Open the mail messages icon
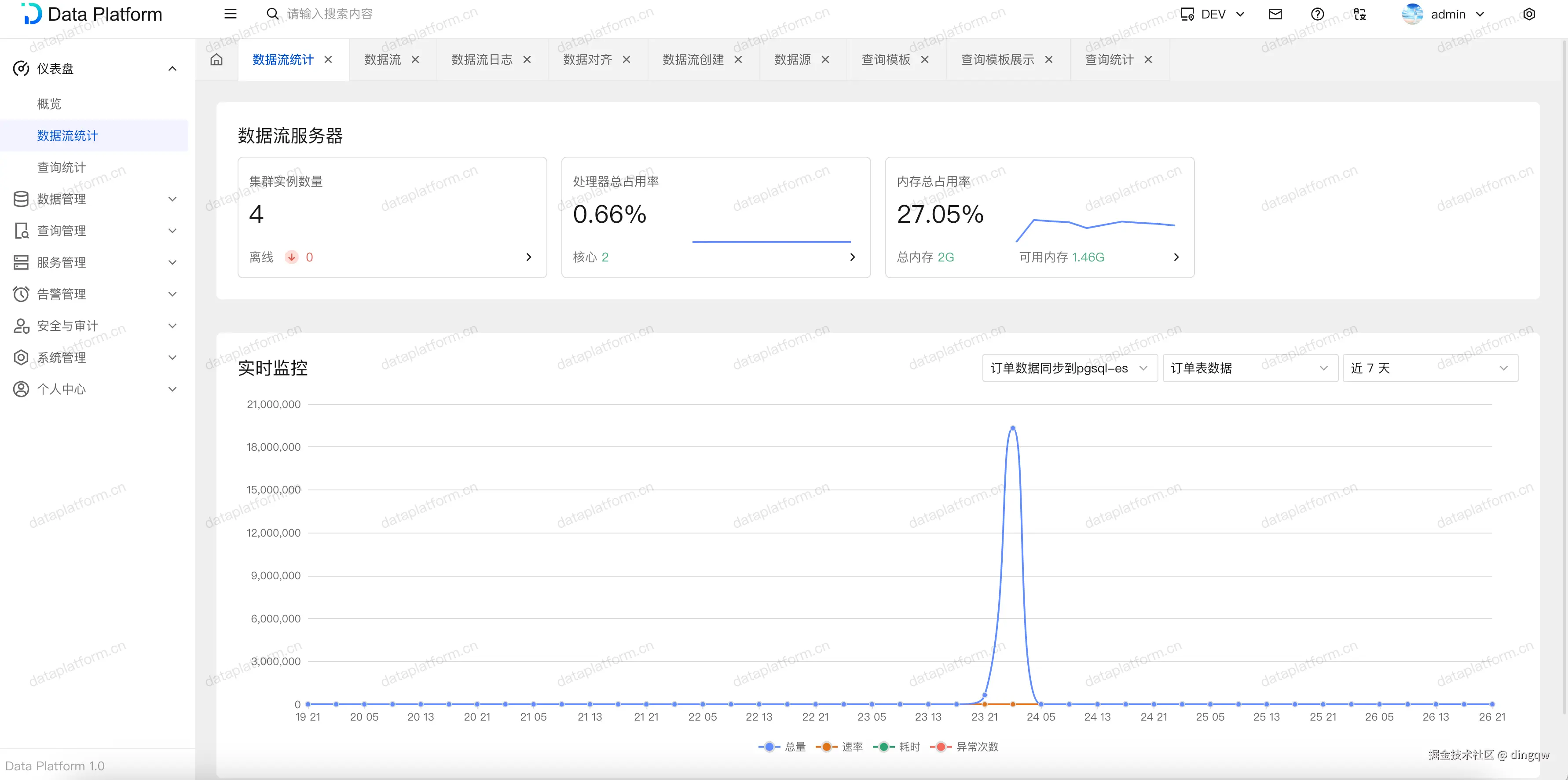Screen dimensions: 1568x780 click(x=1275, y=14)
